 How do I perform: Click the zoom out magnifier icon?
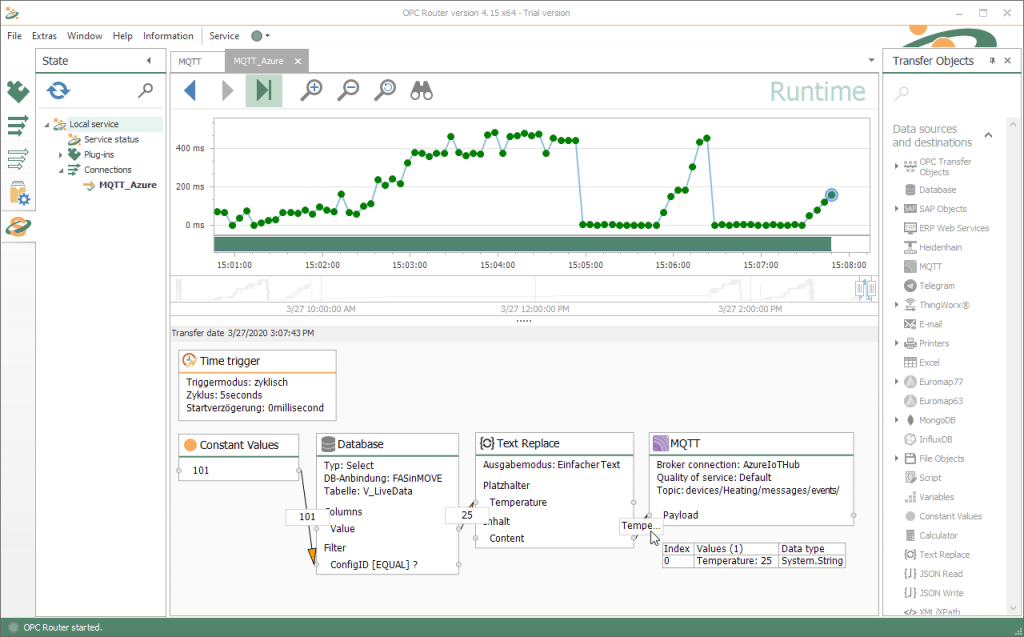[x=348, y=90]
